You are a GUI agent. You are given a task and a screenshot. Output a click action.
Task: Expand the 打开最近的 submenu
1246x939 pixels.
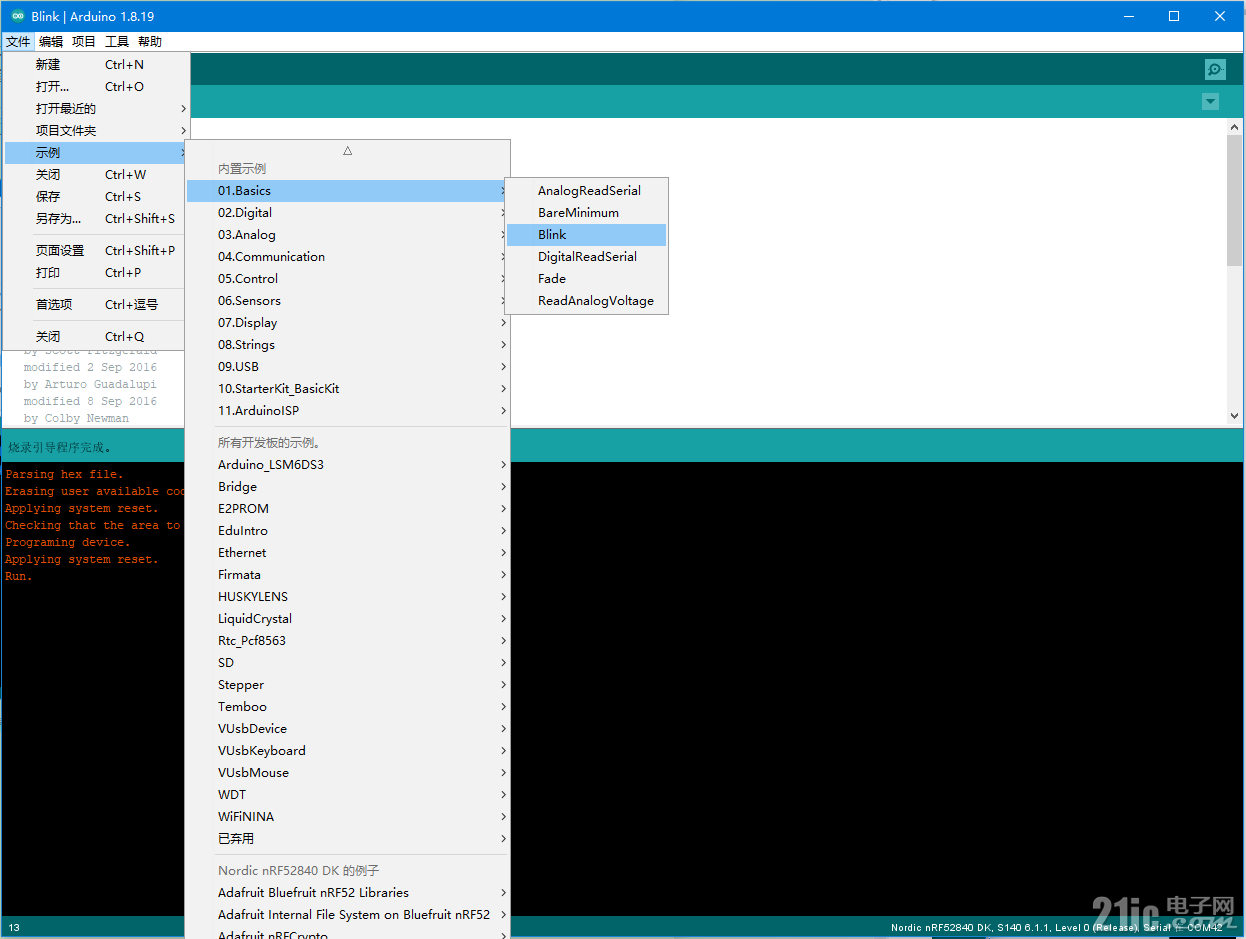click(96, 108)
